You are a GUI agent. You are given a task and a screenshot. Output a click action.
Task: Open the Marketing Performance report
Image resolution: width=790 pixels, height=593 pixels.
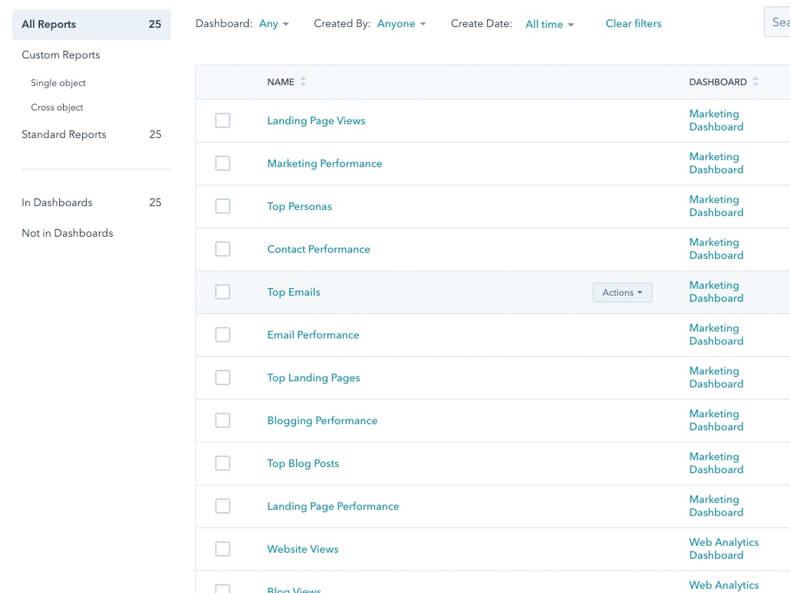324,164
